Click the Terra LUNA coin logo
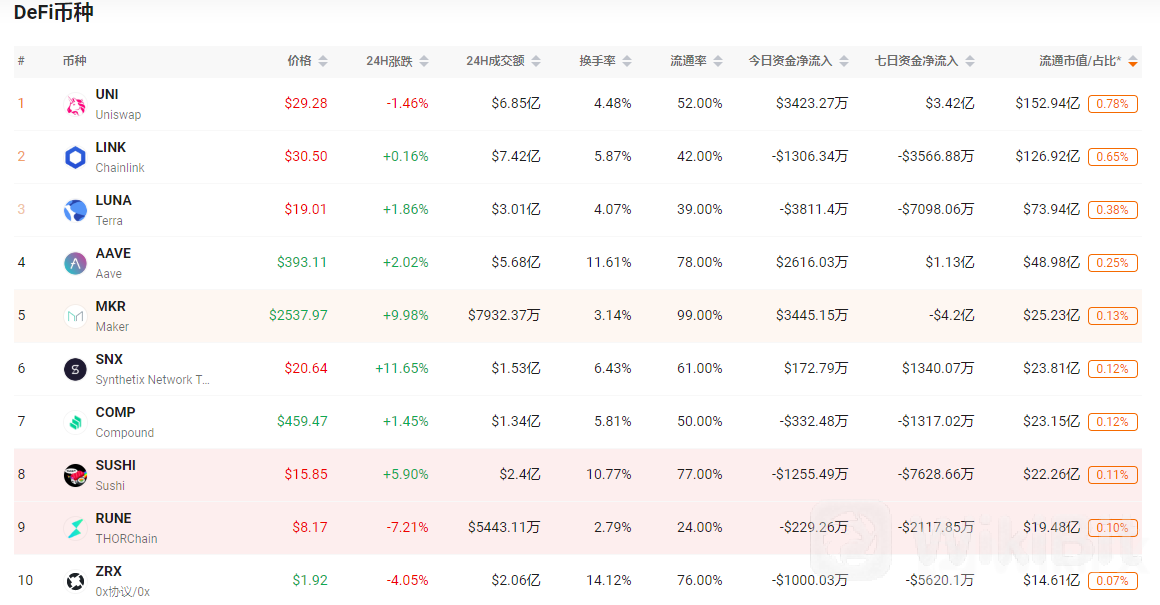The image size is (1160, 605). (x=75, y=211)
